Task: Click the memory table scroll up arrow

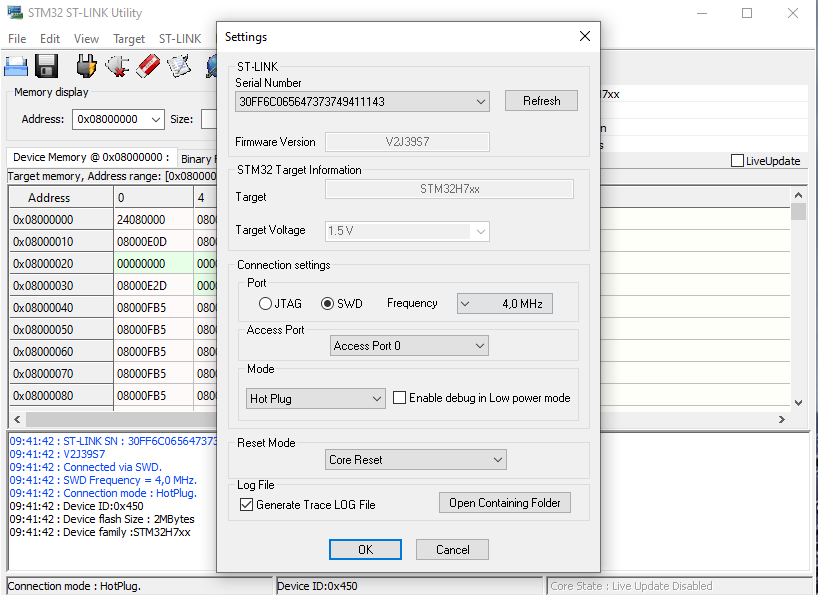Action: 798,195
